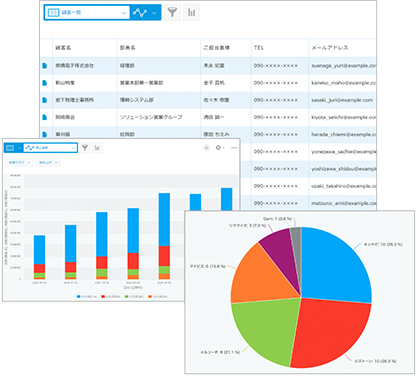Click the blue segment of the shortest bar

click(39, 250)
